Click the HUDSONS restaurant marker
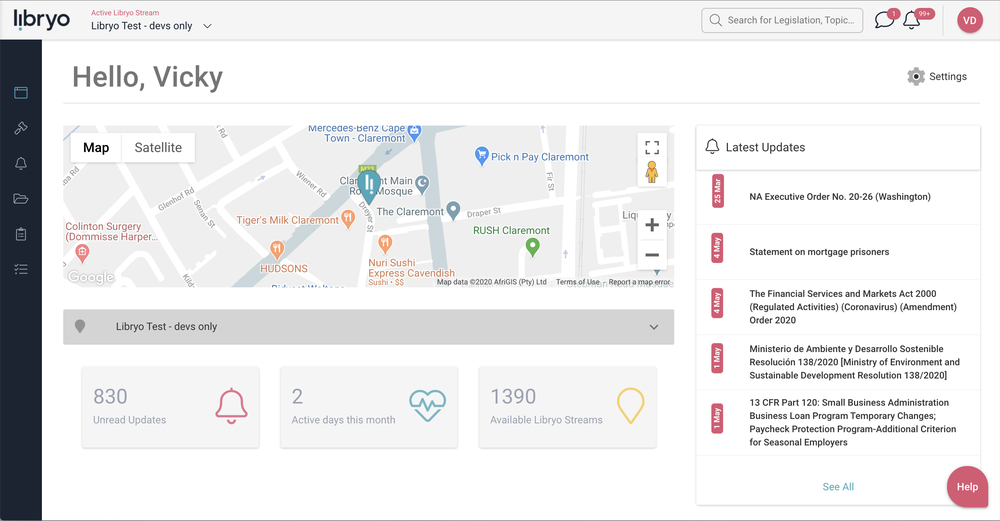 277,249
